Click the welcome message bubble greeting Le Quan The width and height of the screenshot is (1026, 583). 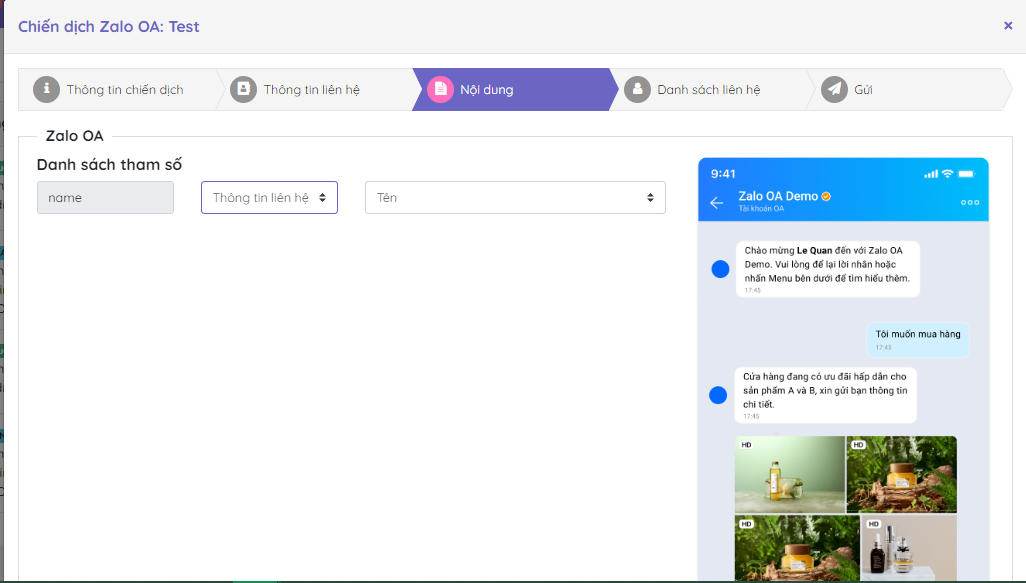[828, 269]
